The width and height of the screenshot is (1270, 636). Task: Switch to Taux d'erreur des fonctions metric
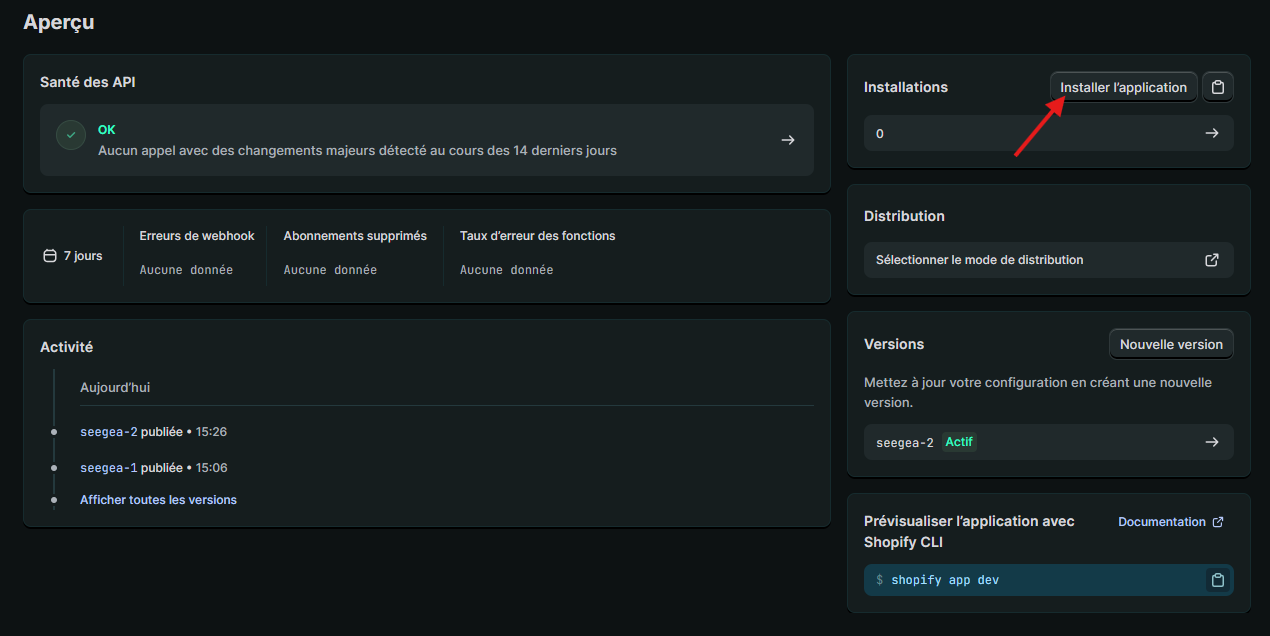[x=537, y=235]
